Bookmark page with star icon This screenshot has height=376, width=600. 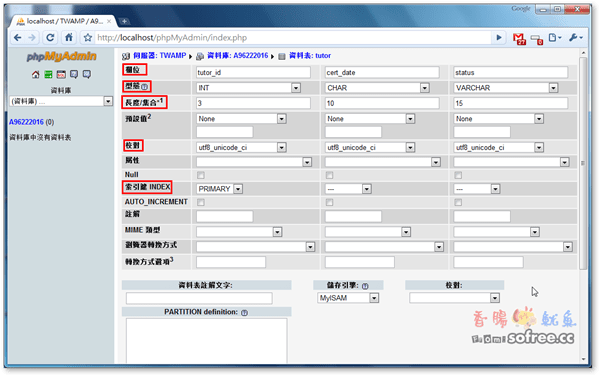pyautogui.click(x=88, y=37)
